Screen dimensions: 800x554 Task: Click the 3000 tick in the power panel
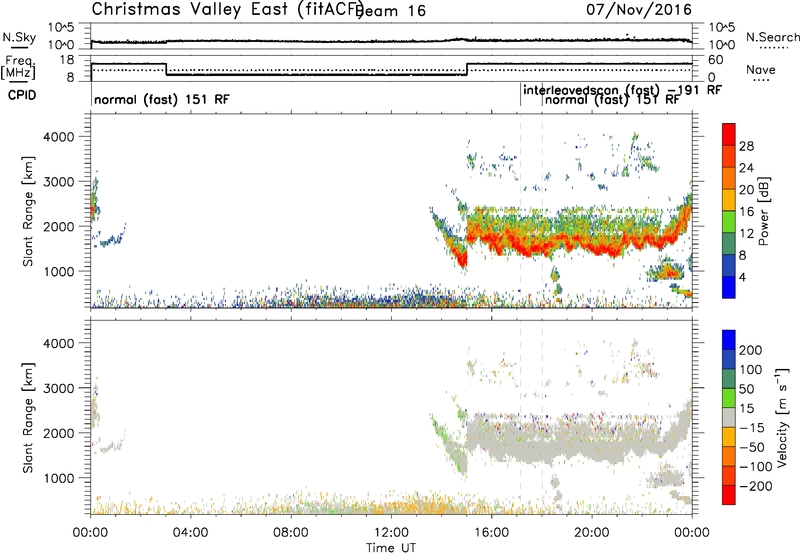pyautogui.click(x=58, y=182)
